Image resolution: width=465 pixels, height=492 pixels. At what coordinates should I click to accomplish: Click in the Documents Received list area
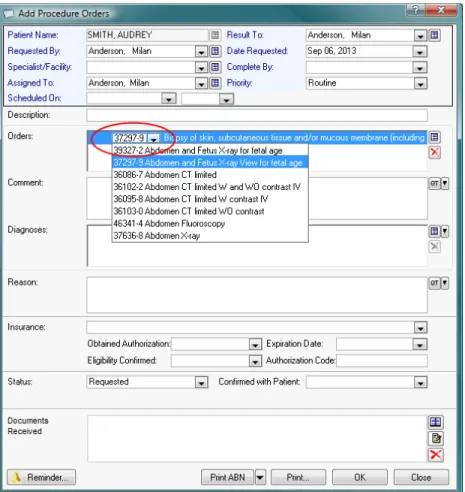pyautogui.click(x=257, y=439)
